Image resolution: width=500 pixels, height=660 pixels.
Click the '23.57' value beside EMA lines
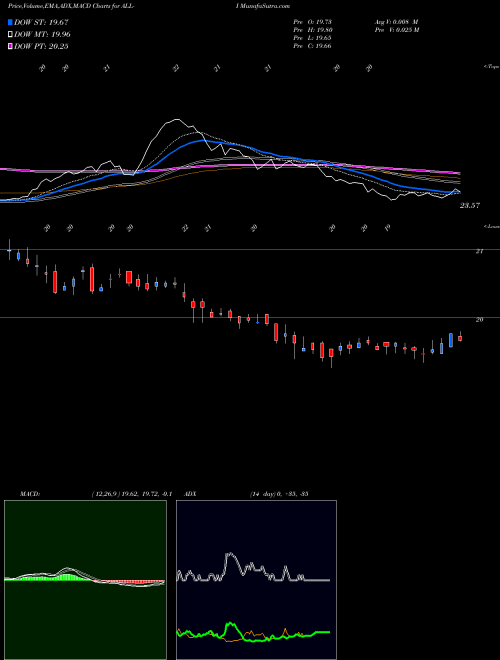pyautogui.click(x=470, y=205)
